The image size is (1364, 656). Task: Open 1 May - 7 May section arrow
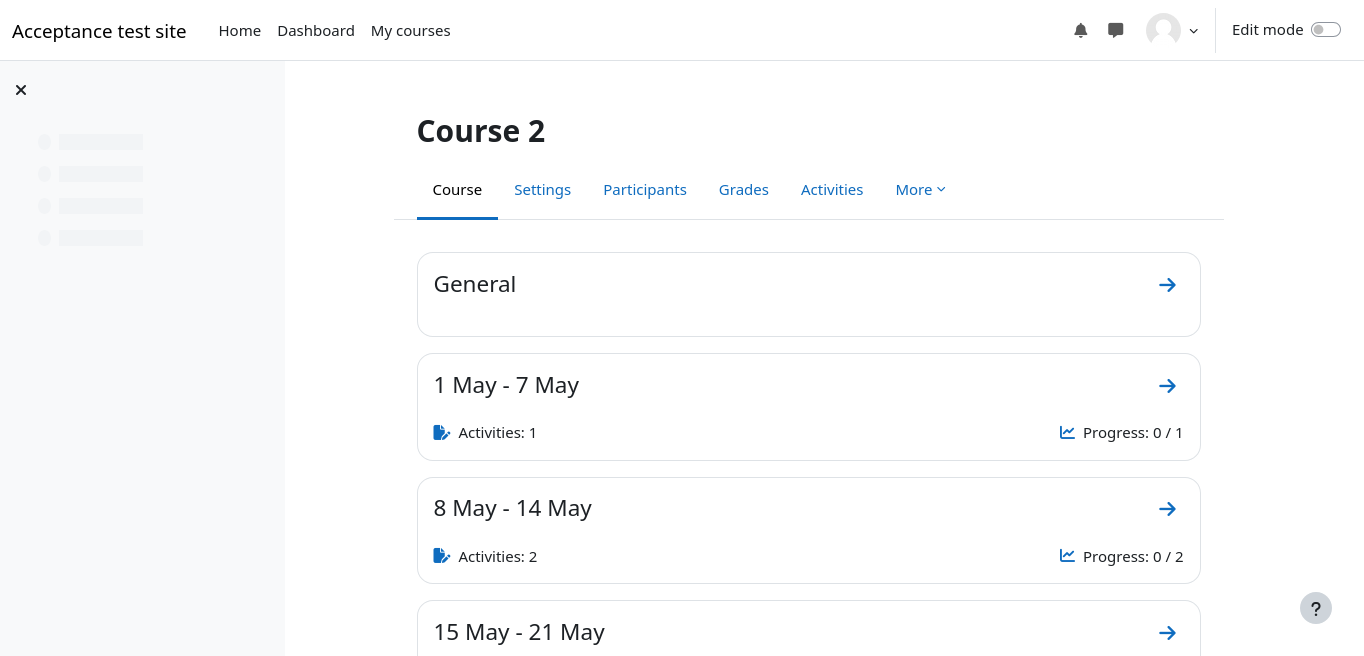(1167, 386)
